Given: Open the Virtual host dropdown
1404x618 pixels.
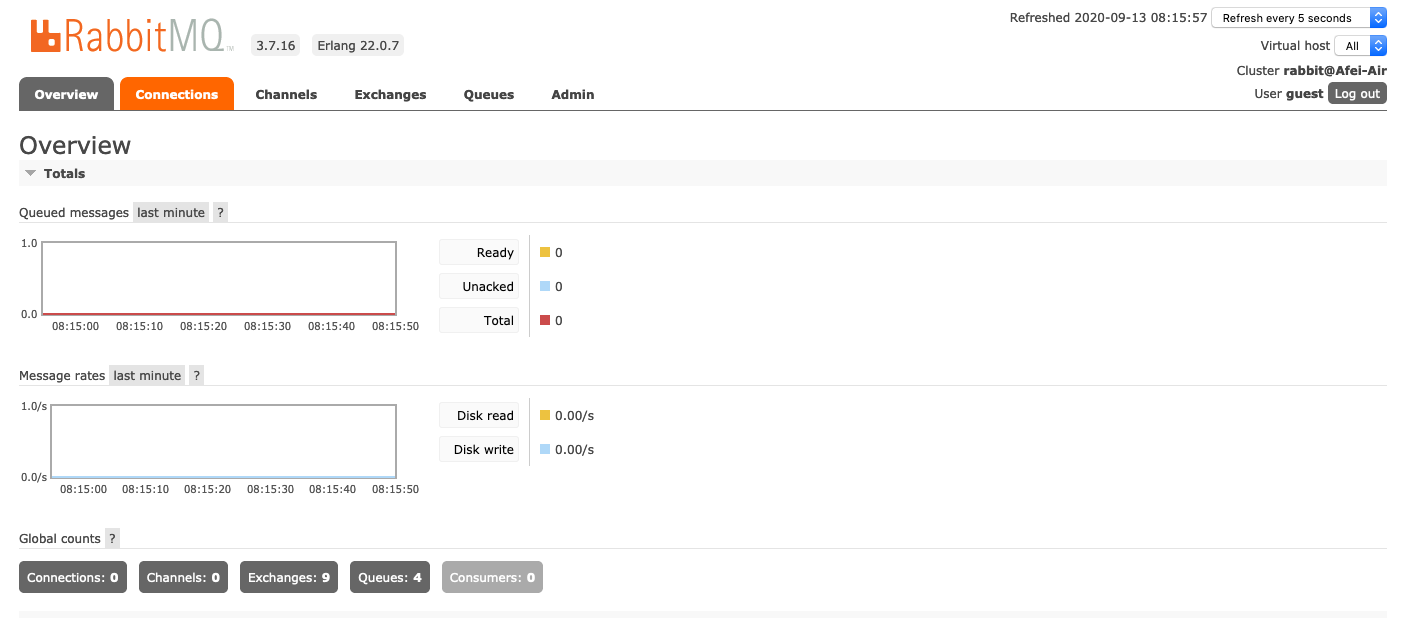Looking at the screenshot, I should (1361, 45).
